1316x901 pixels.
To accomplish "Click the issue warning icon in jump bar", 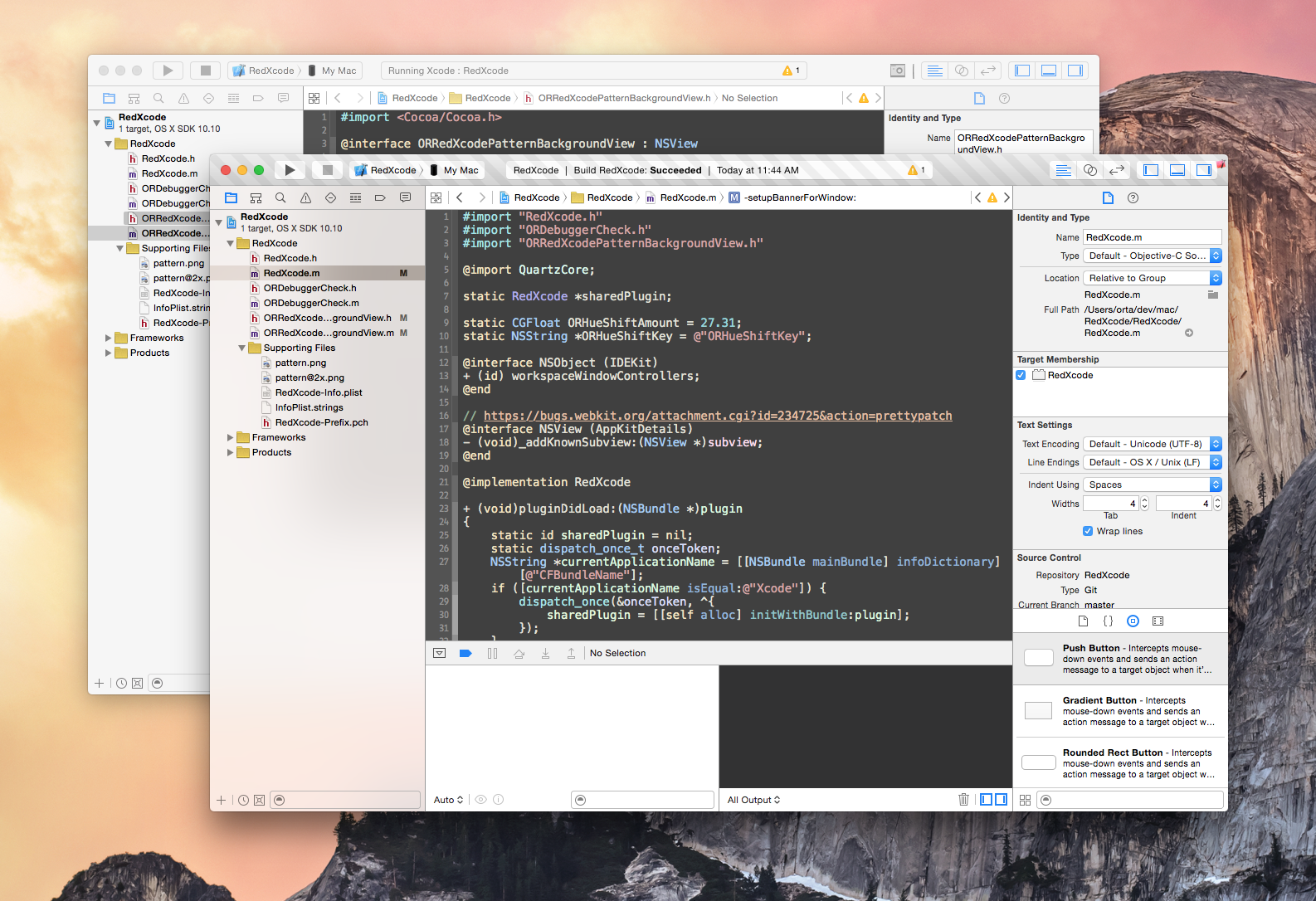I will click(x=992, y=197).
